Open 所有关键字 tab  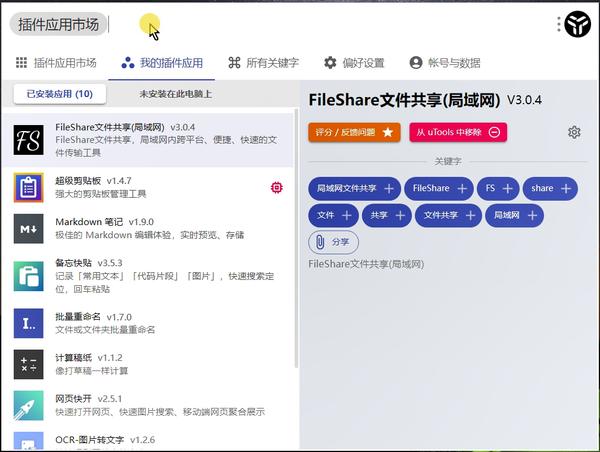click(263, 63)
